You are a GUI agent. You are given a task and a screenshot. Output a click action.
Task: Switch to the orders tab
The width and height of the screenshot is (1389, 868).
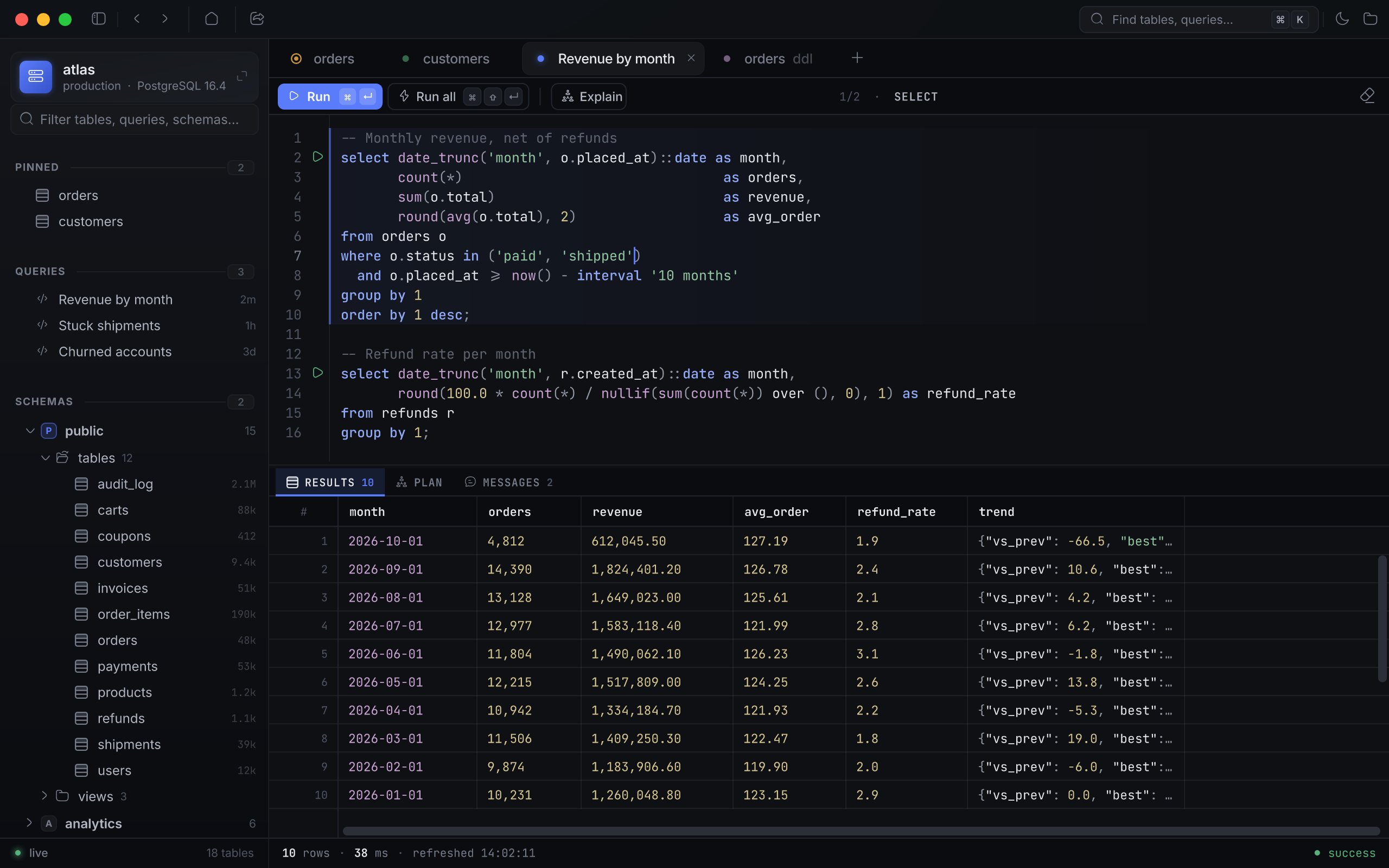[323, 59]
